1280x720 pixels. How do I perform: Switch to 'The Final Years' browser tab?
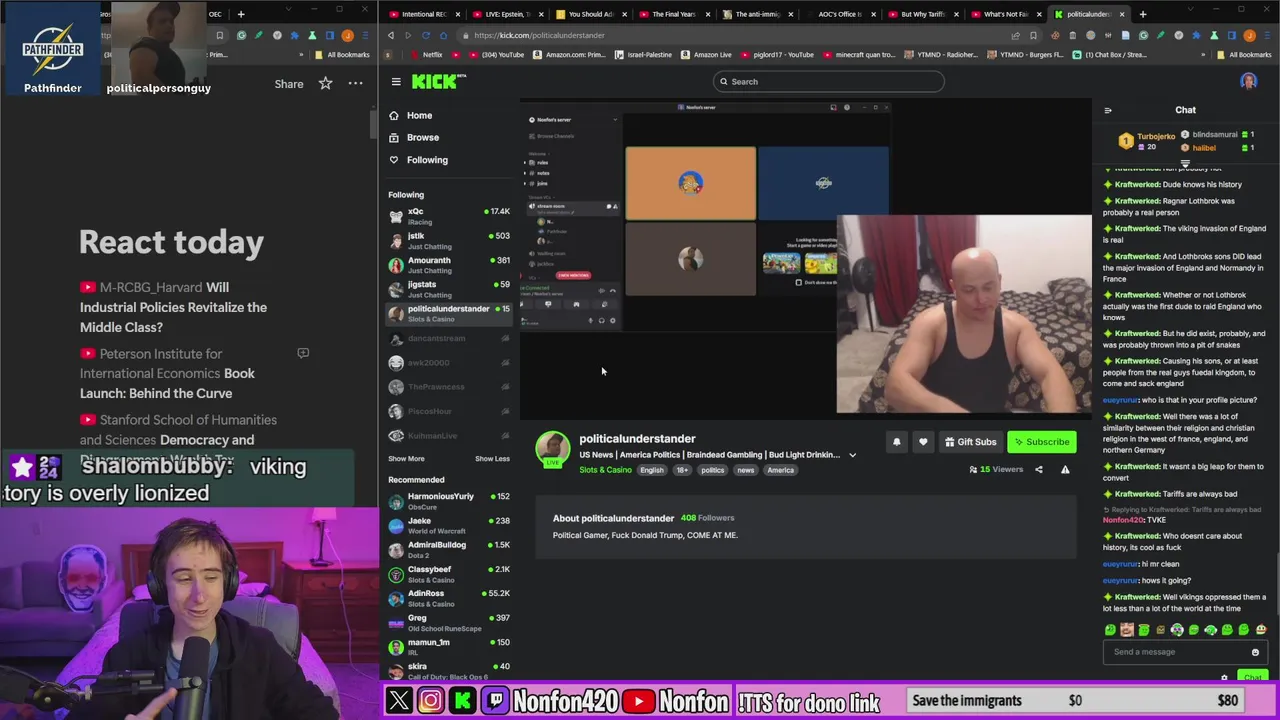point(673,14)
